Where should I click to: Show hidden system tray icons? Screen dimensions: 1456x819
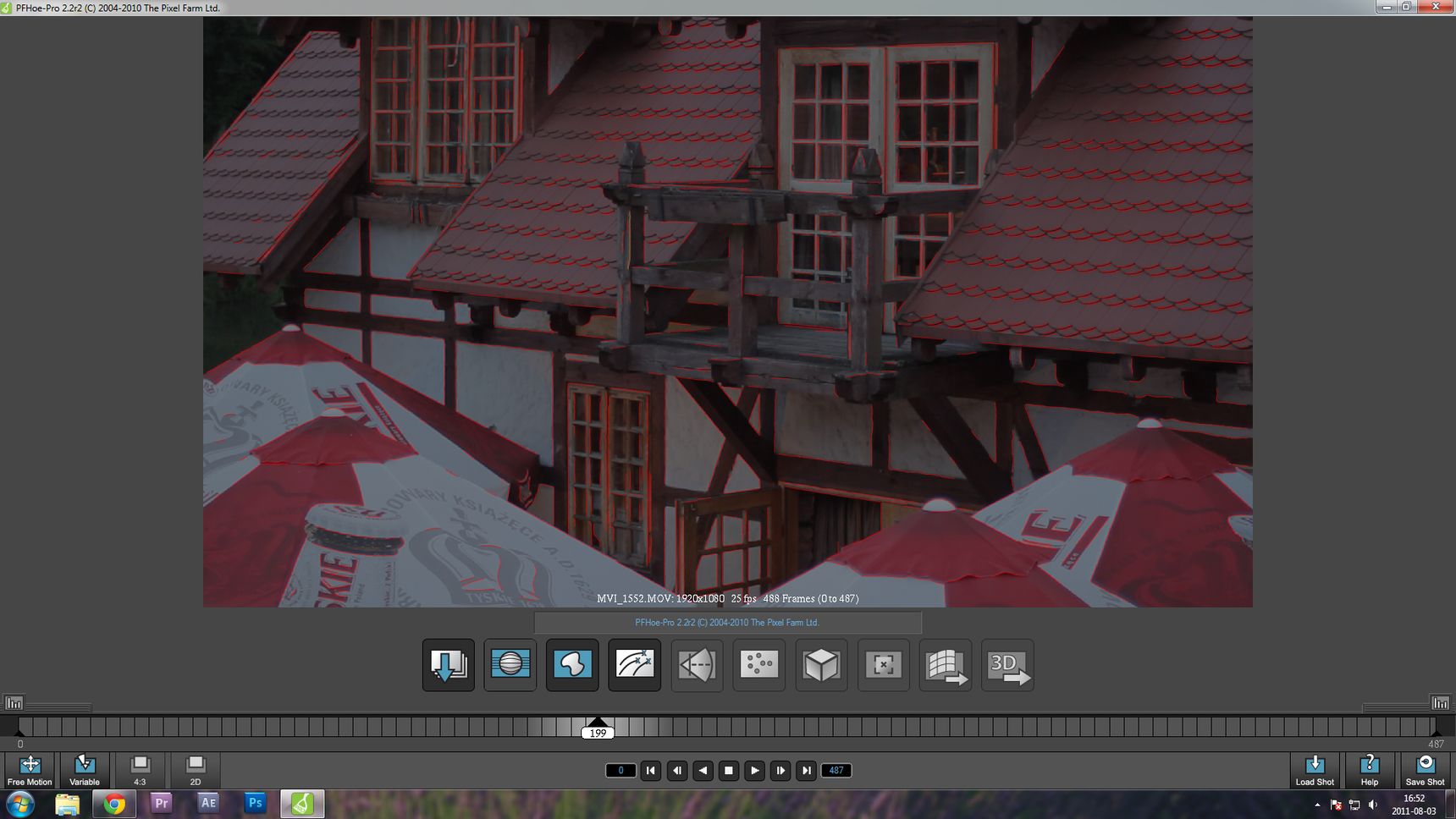tap(1317, 805)
